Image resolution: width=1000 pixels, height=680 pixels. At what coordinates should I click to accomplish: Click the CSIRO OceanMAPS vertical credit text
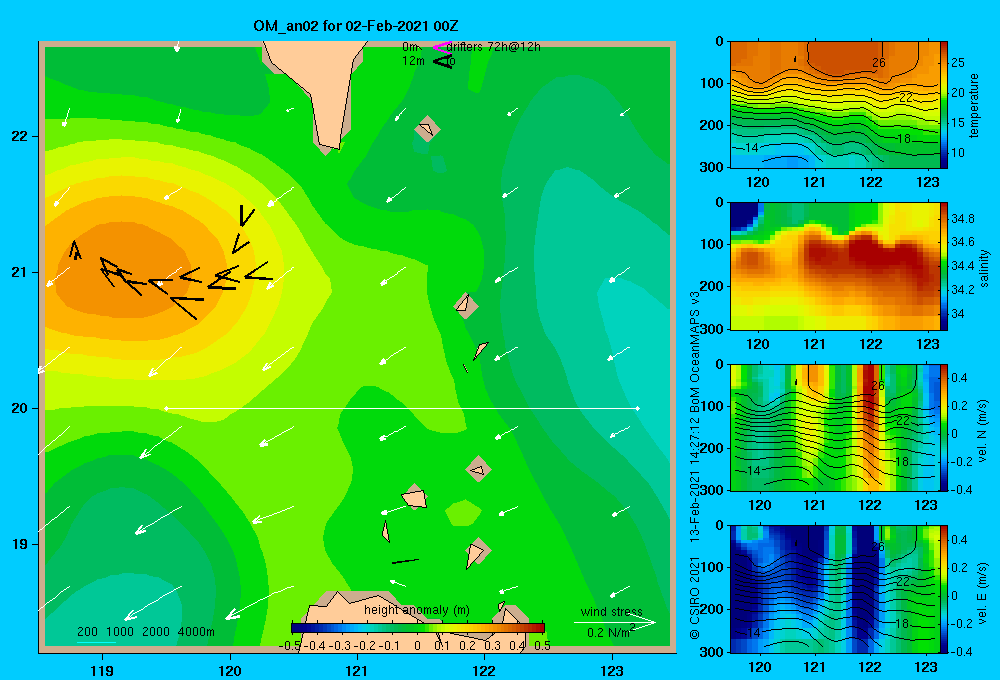coord(695,466)
